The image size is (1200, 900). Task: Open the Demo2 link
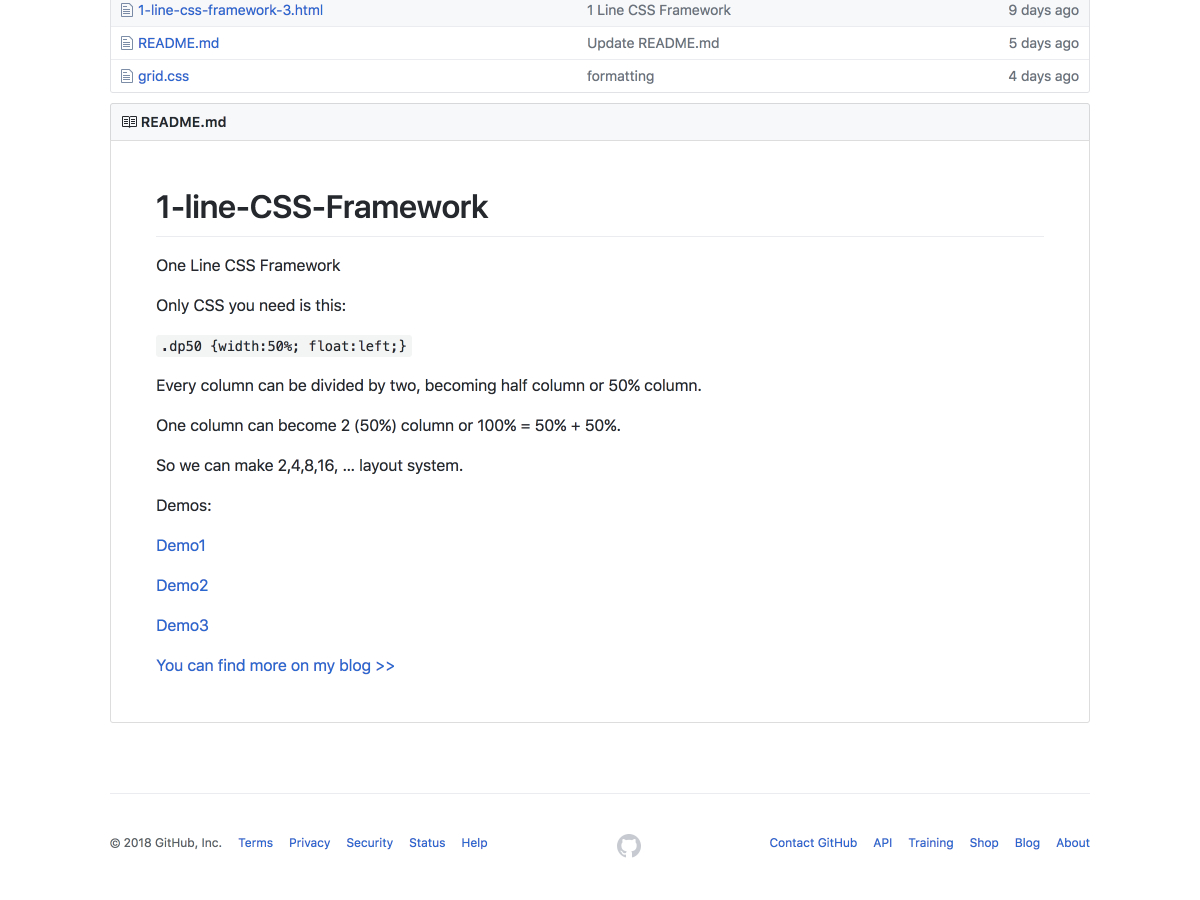[182, 585]
